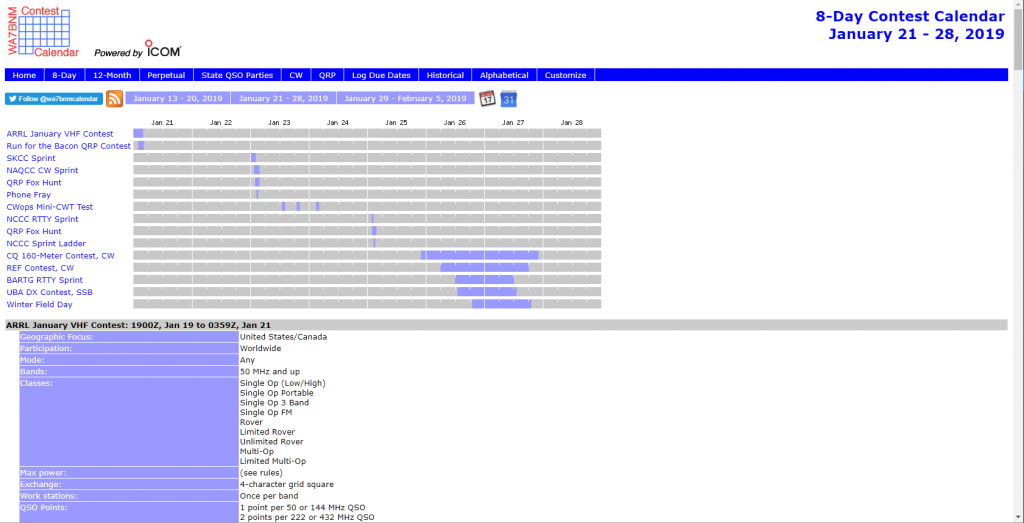Open the Perpetual calendar menu
Image resolution: width=1024 pixels, height=523 pixels.
tap(165, 75)
